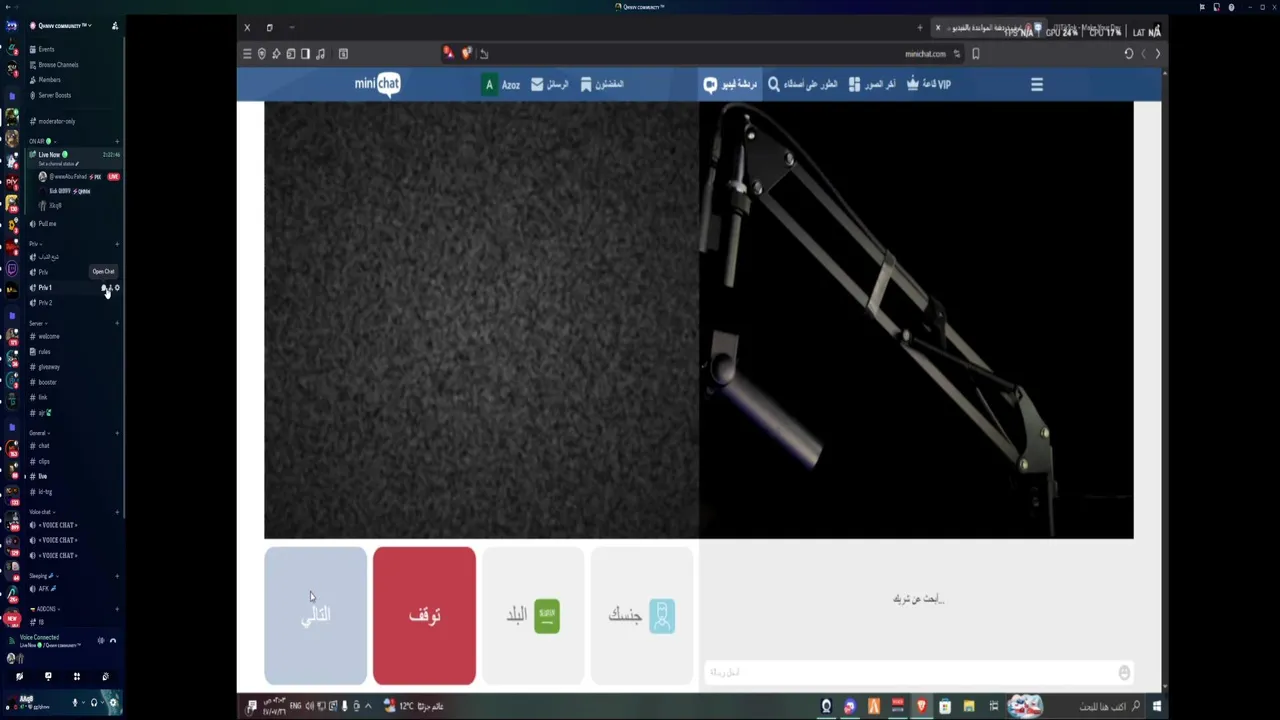
Task: Open the minichat hamburger menu
Action: 1037,85
